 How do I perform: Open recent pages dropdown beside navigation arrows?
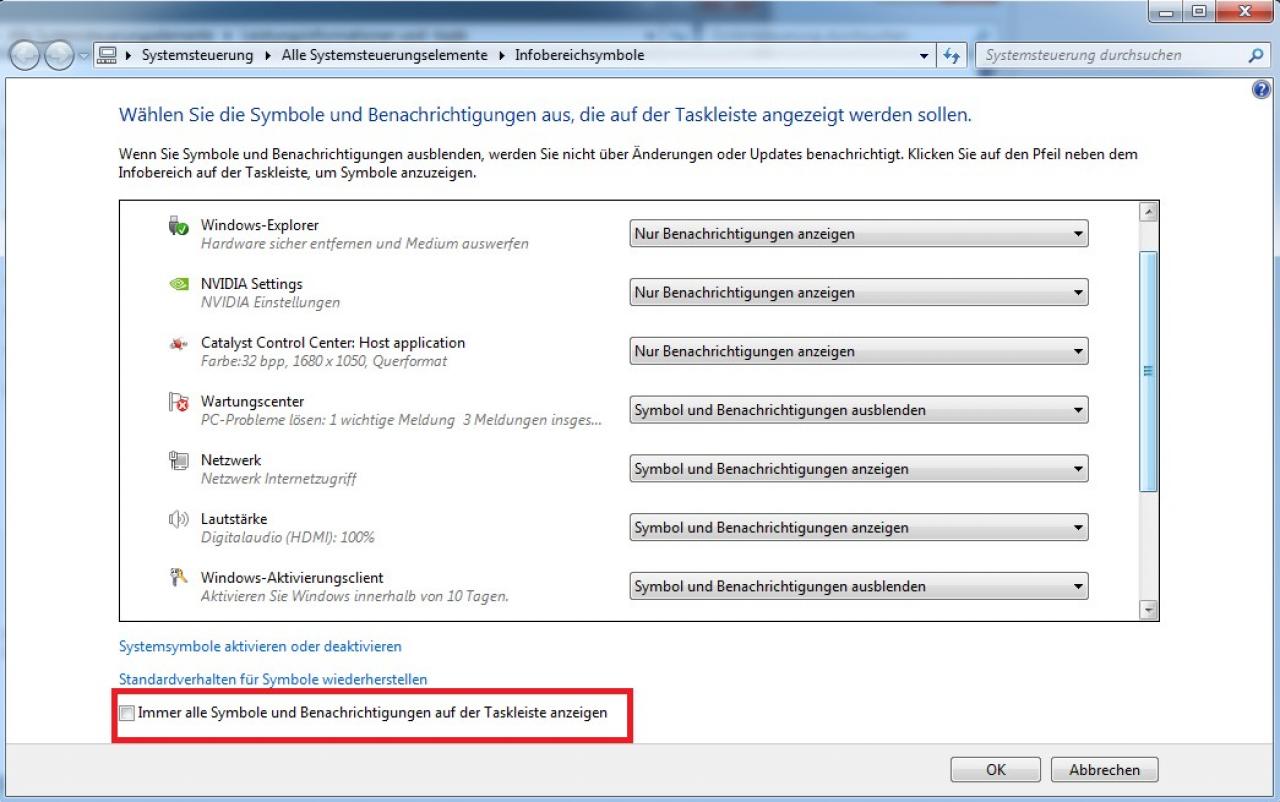tap(83, 56)
